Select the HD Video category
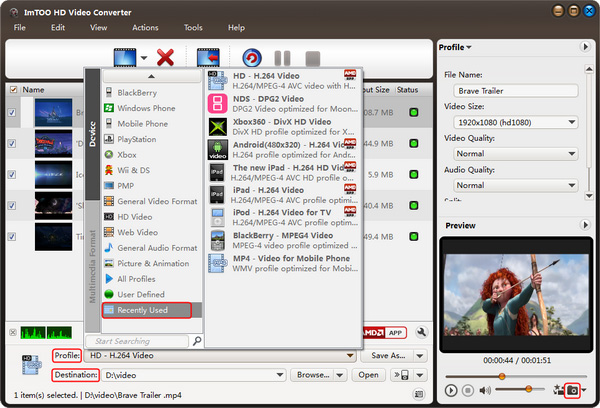600x408 pixels. pos(152,217)
